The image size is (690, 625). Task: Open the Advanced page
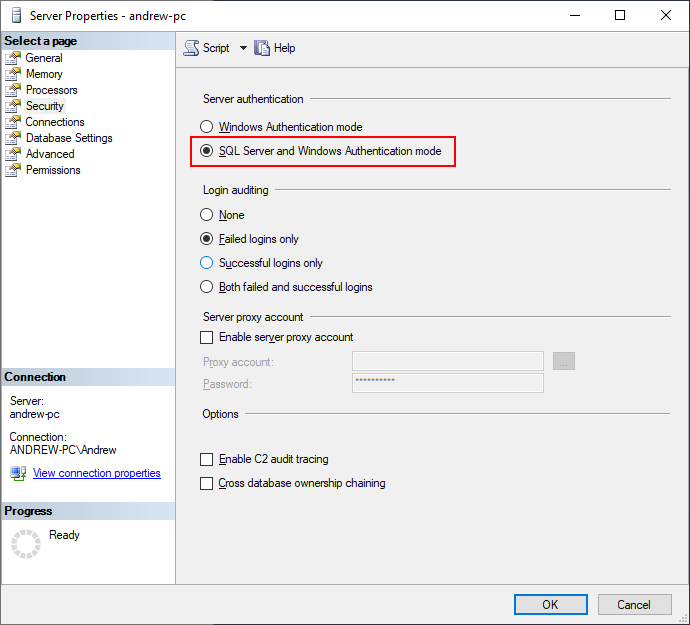[50, 154]
